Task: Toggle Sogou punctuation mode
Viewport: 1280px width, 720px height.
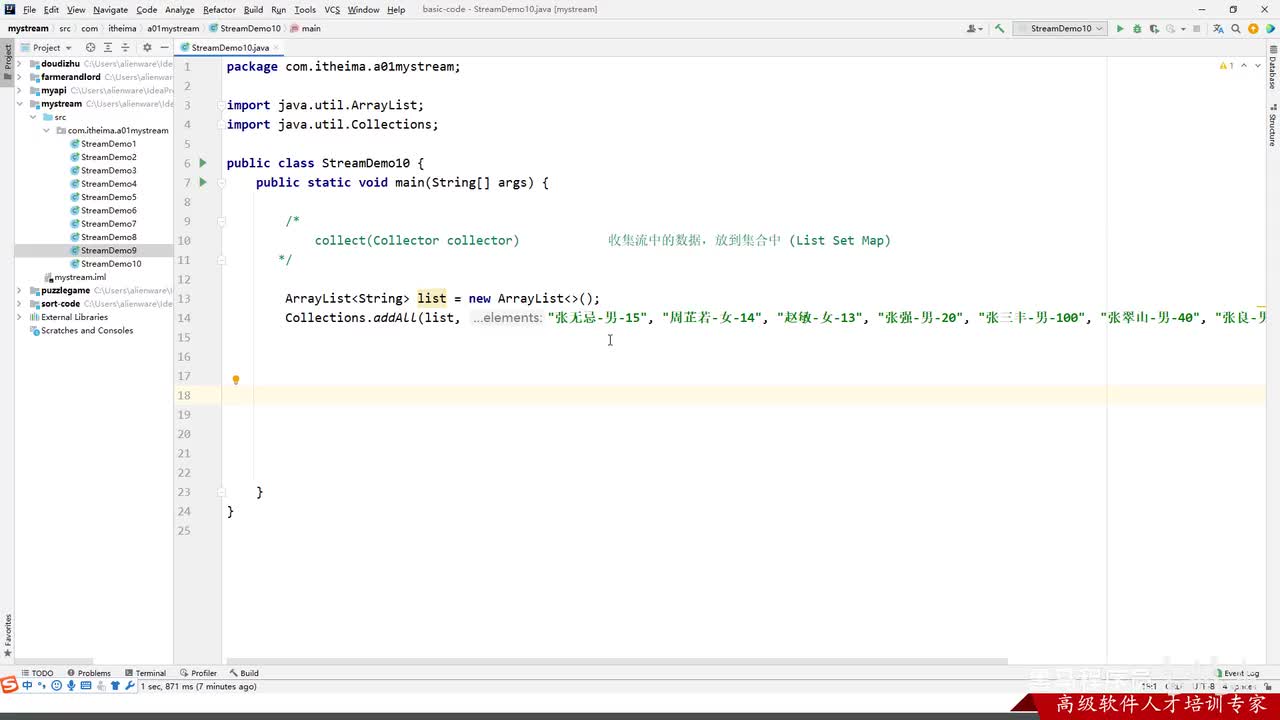Action: click(x=42, y=686)
